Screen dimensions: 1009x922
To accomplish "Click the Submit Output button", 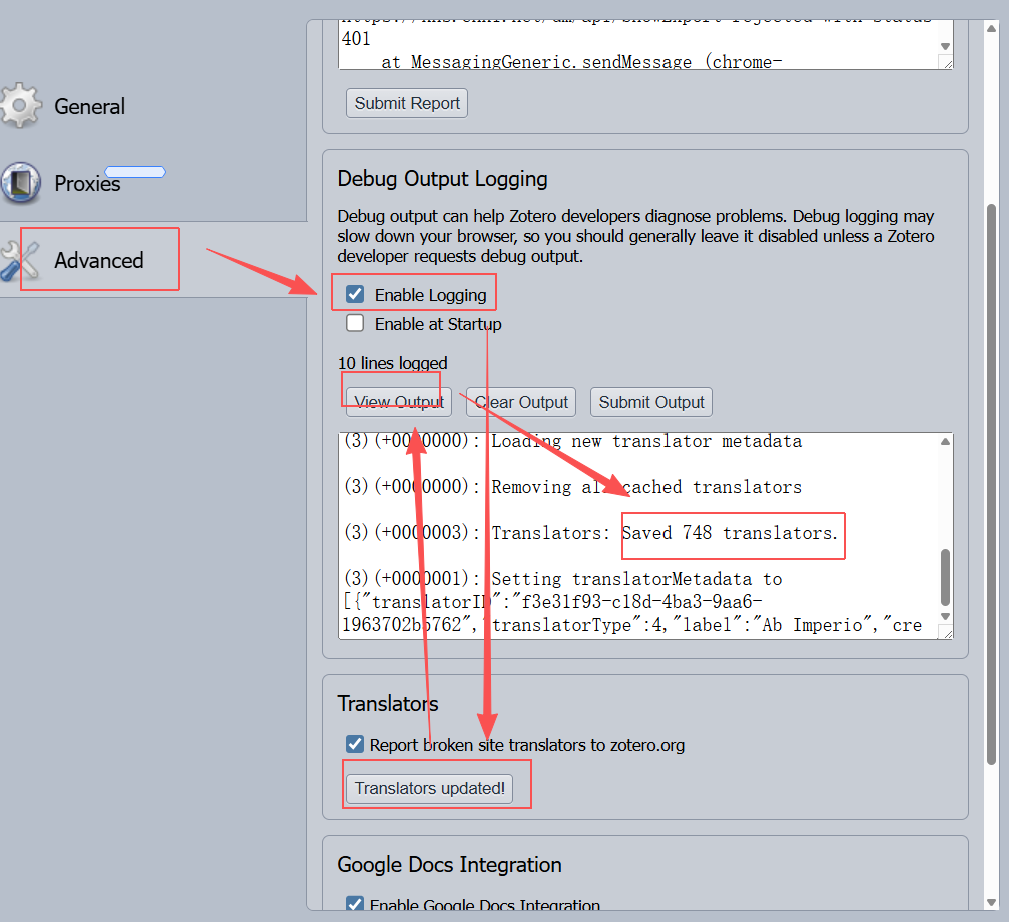I will [651, 402].
